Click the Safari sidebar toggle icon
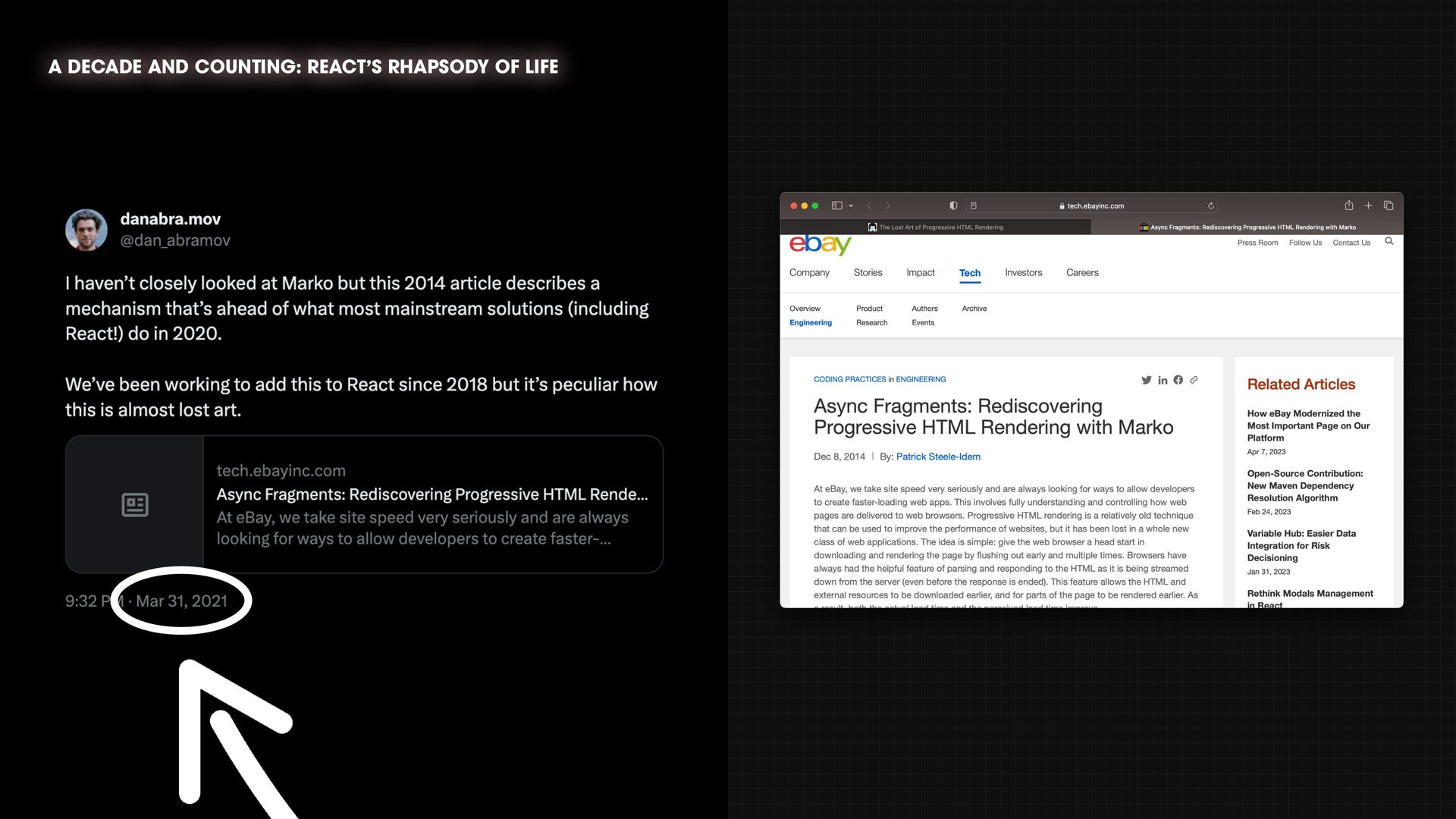Screen dimensions: 1456x819 click(836, 206)
